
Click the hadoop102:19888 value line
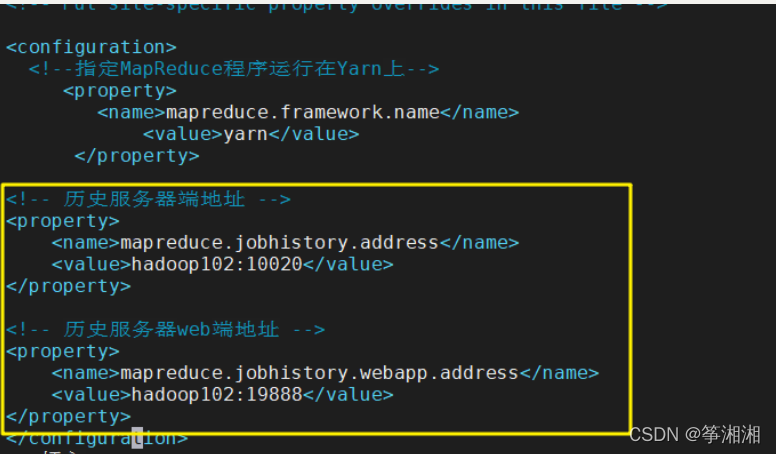click(222, 395)
